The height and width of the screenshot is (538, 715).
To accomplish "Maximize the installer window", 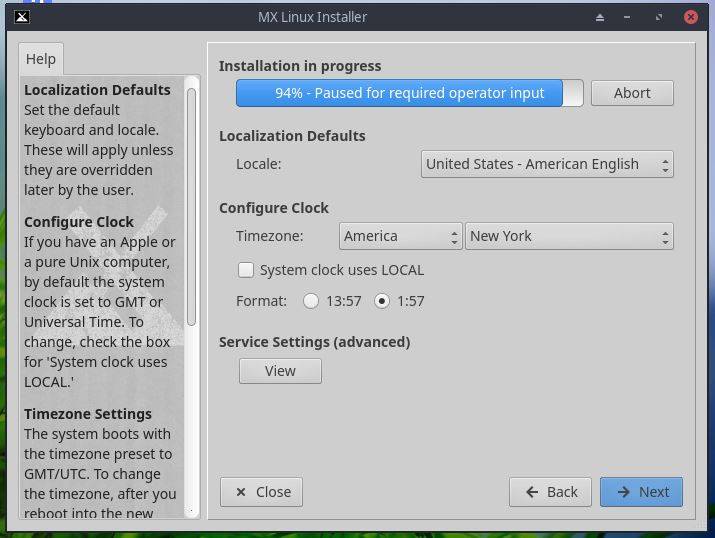I will (660, 17).
